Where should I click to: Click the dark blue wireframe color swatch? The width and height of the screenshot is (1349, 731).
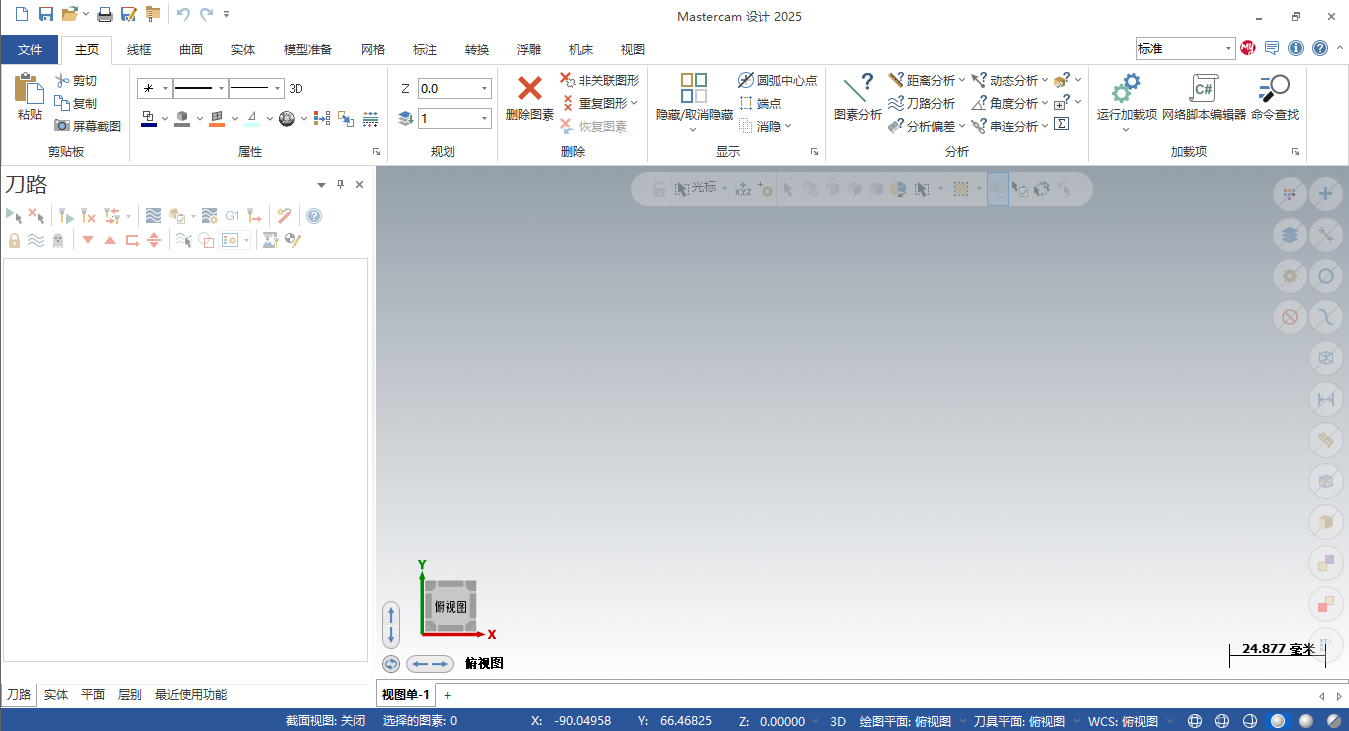[148, 119]
